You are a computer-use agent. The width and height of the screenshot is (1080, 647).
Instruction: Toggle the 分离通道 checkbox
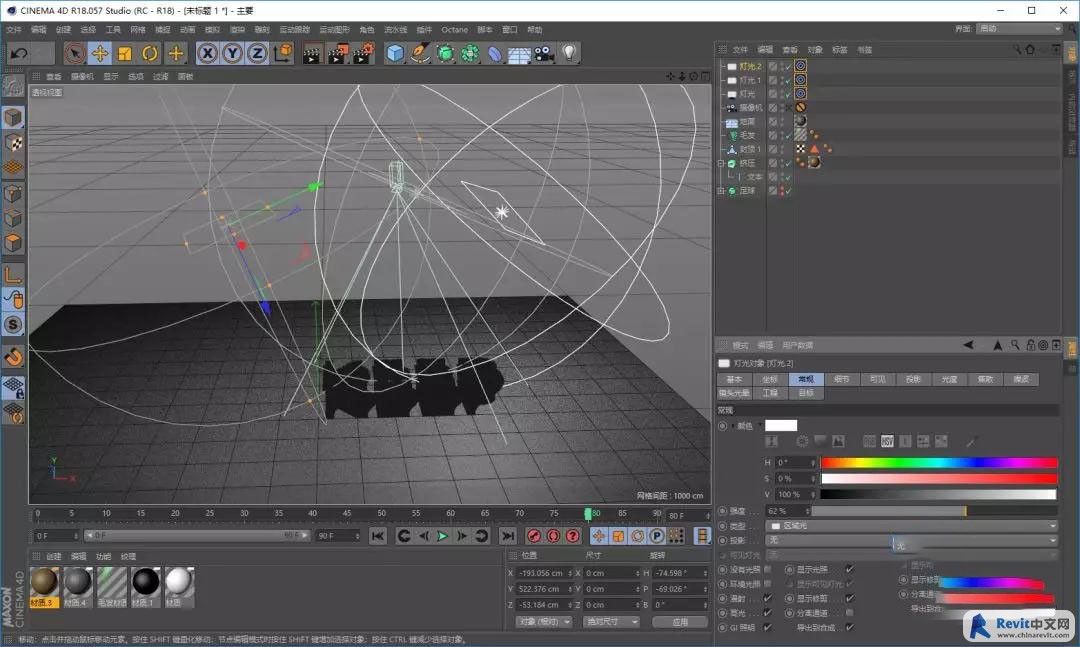(849, 613)
